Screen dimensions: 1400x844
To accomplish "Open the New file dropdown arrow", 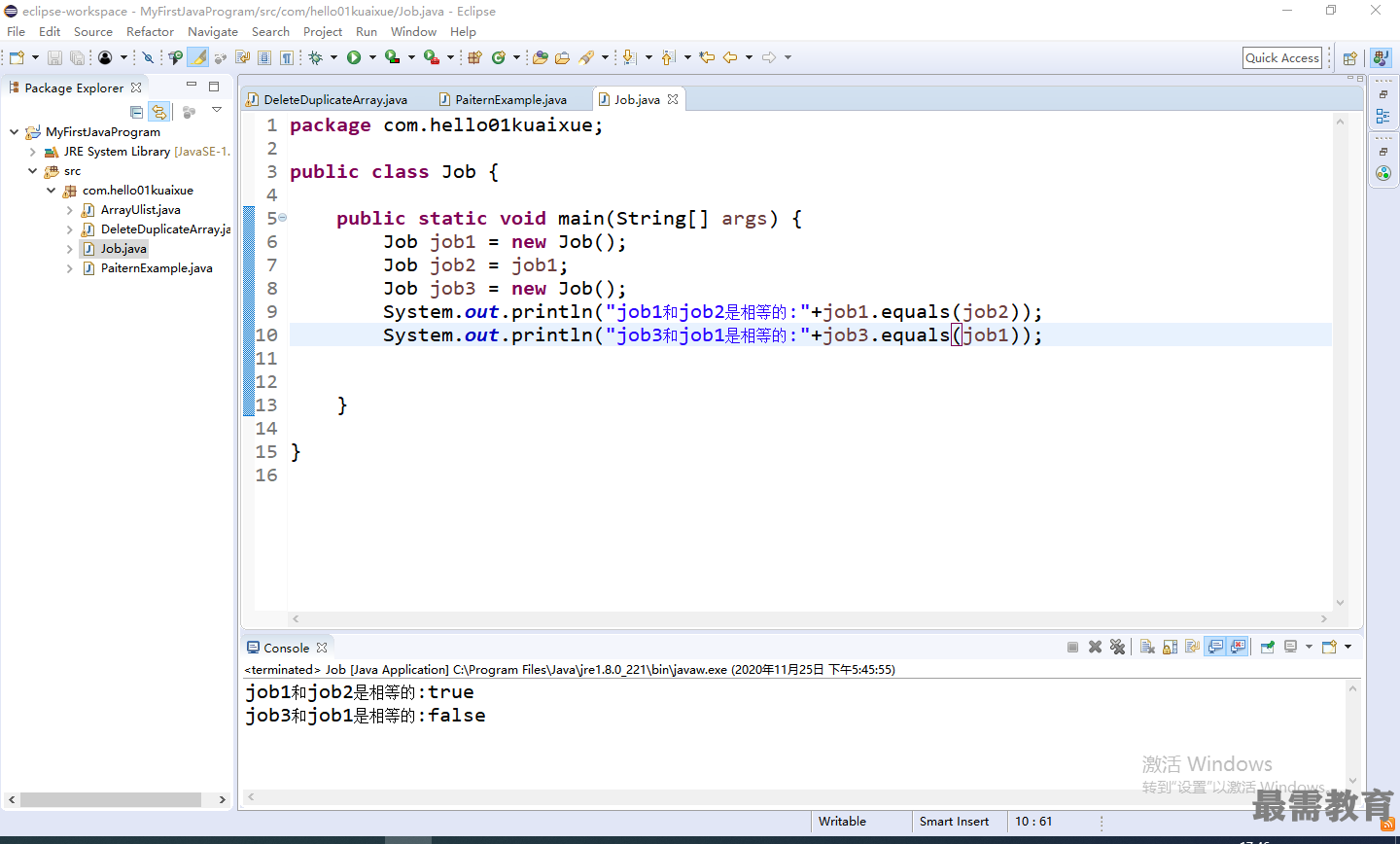I will pyautogui.click(x=35, y=57).
